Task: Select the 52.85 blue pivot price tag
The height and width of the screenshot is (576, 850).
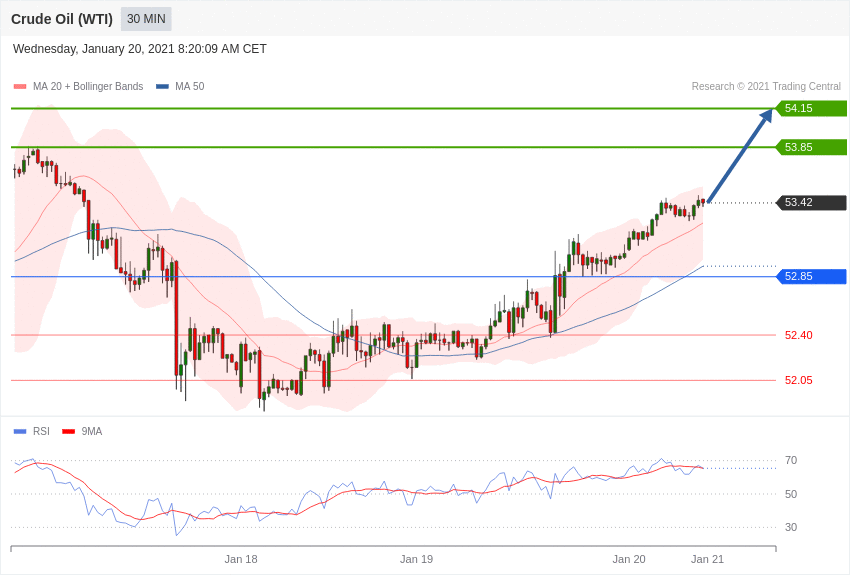Action: click(x=812, y=276)
